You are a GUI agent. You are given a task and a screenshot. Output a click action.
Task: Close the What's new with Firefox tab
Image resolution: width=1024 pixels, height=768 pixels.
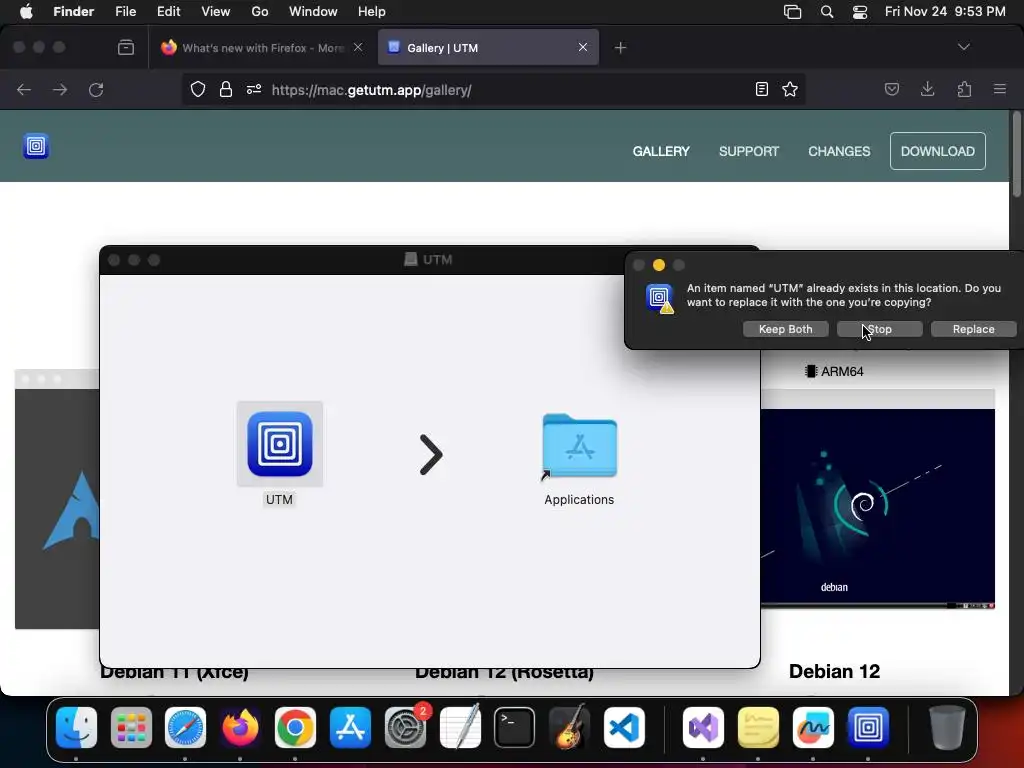click(x=358, y=47)
